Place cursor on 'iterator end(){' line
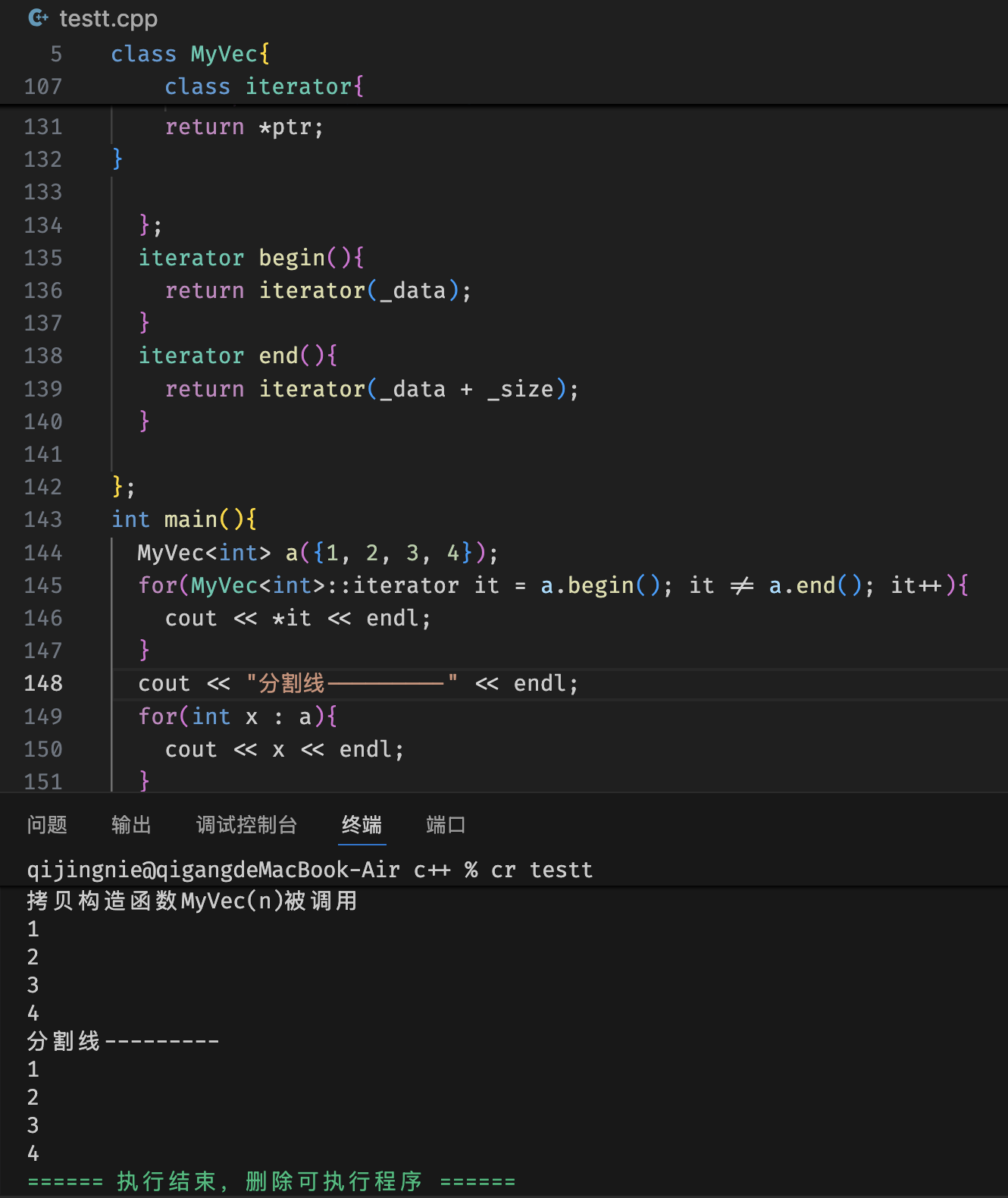The width and height of the screenshot is (1008, 1198). [237, 356]
